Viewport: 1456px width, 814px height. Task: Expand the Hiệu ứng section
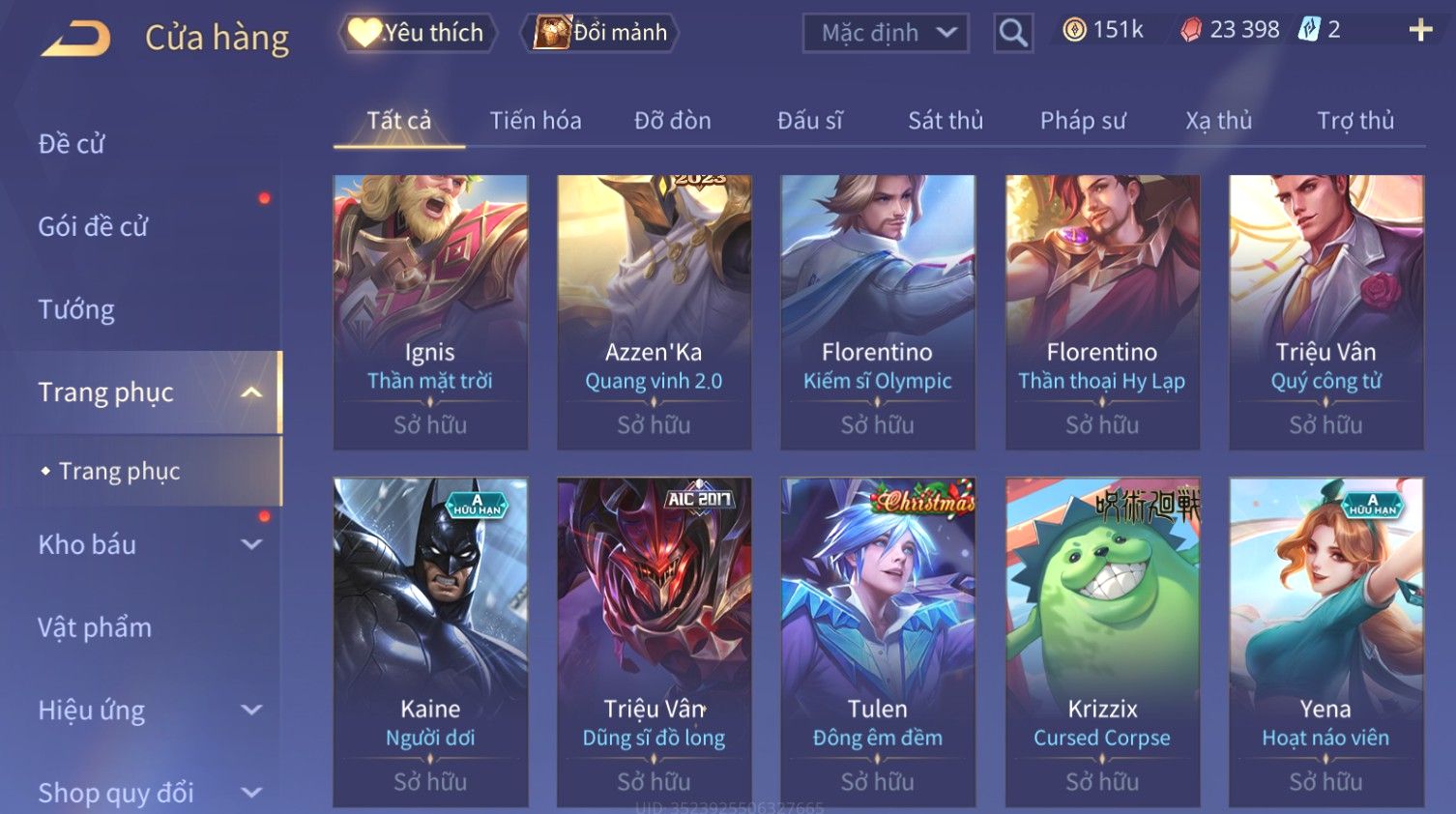(x=251, y=711)
